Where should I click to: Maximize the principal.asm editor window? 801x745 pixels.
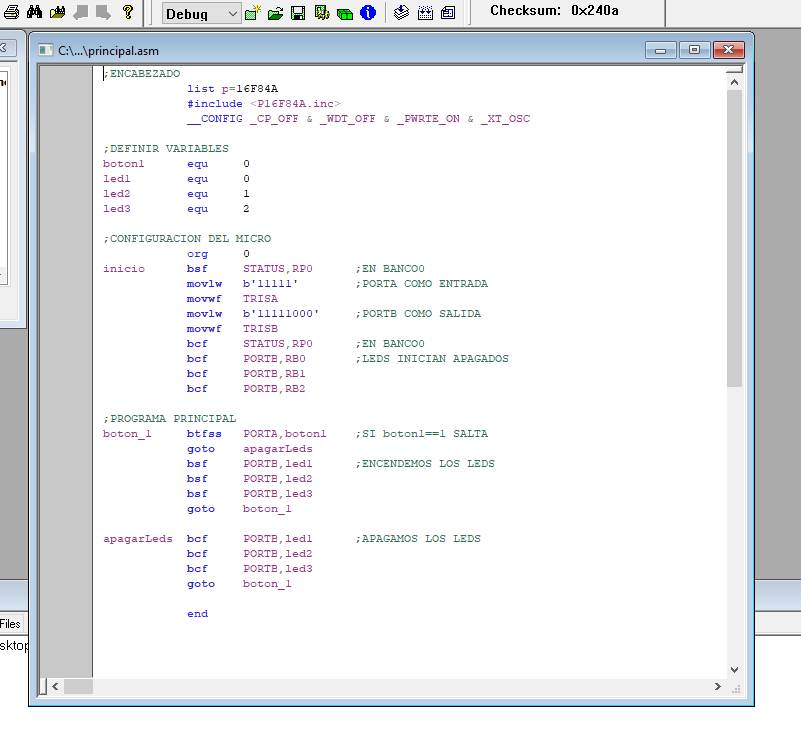pos(694,50)
